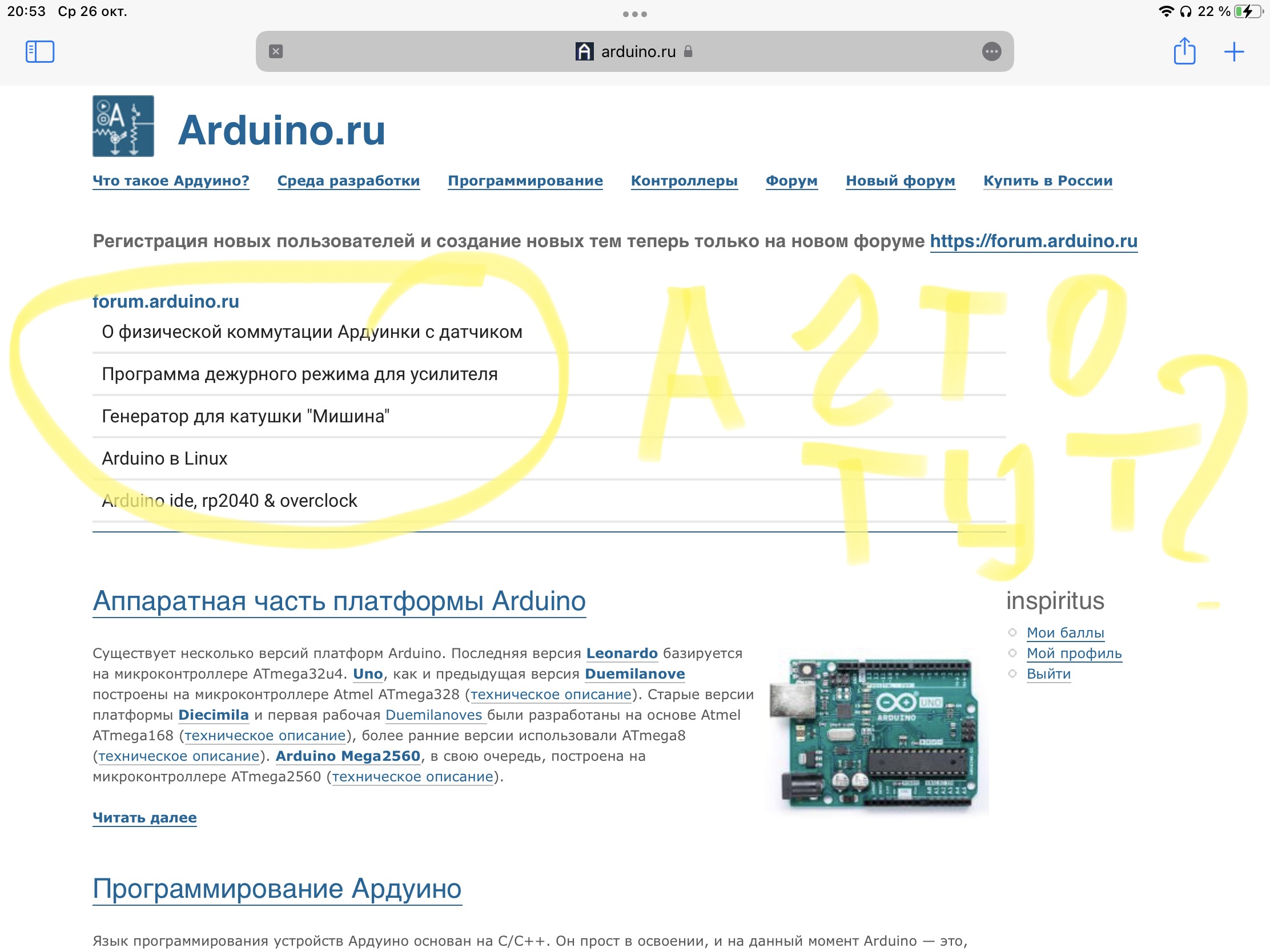Open topic 'Генератор для катушки "Мишина"'
This screenshot has height=952, width=1270.
[x=246, y=416]
